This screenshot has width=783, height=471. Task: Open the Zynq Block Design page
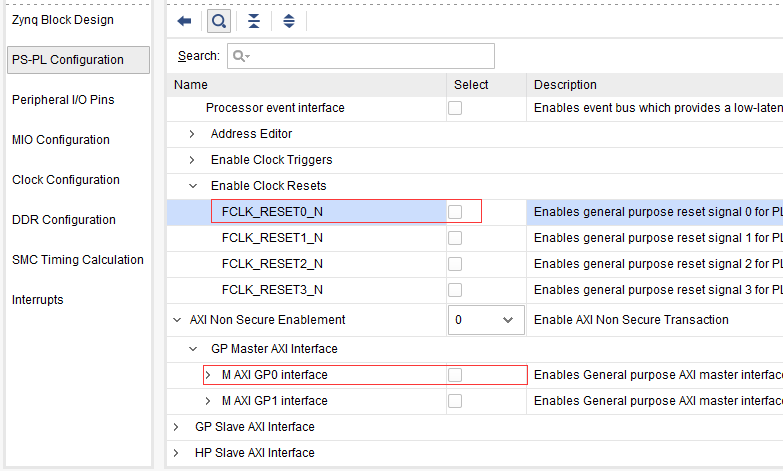coord(63,20)
